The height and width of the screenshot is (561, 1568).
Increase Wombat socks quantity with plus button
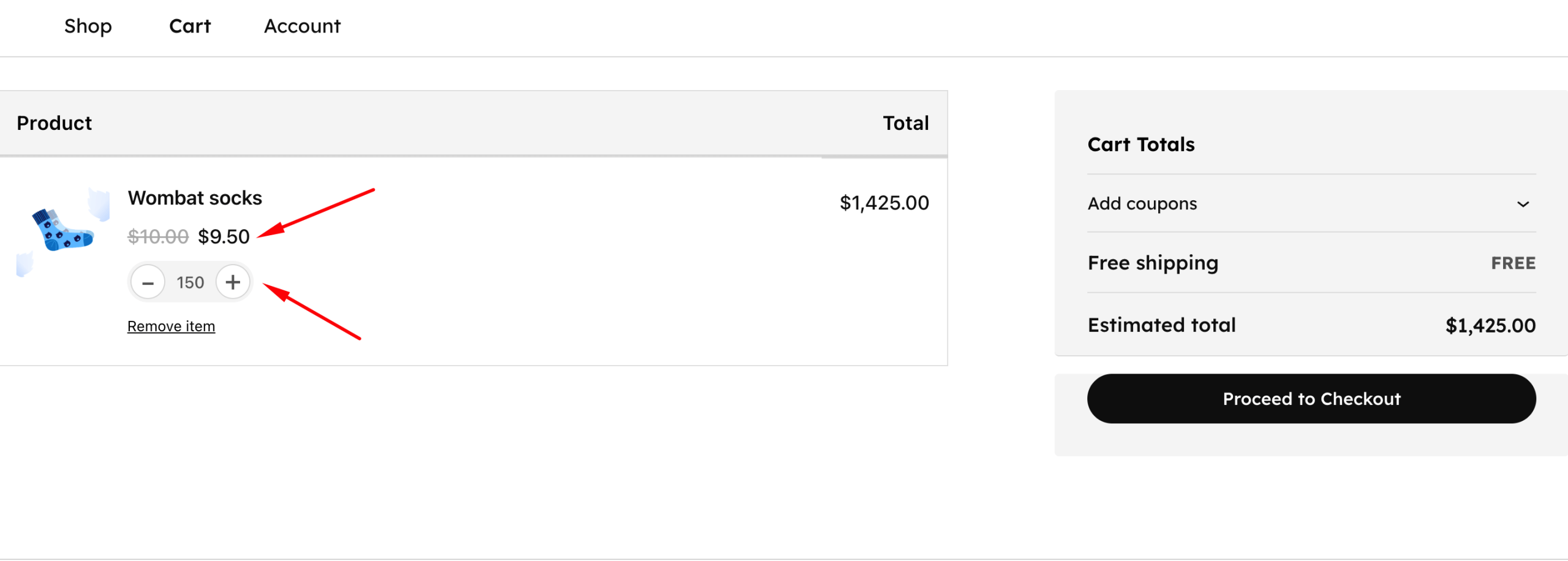233,282
